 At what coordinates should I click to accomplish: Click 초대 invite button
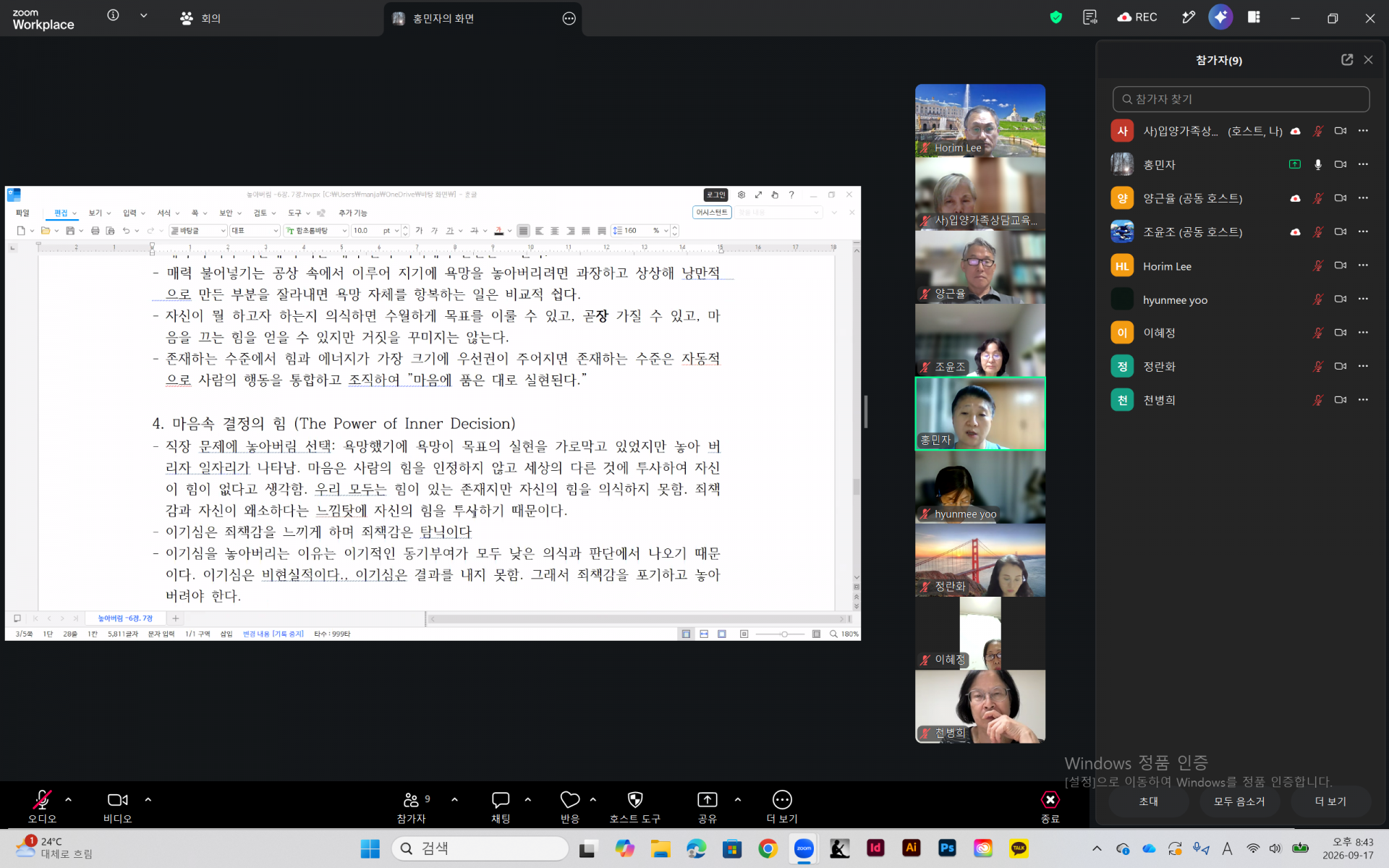tap(1148, 801)
